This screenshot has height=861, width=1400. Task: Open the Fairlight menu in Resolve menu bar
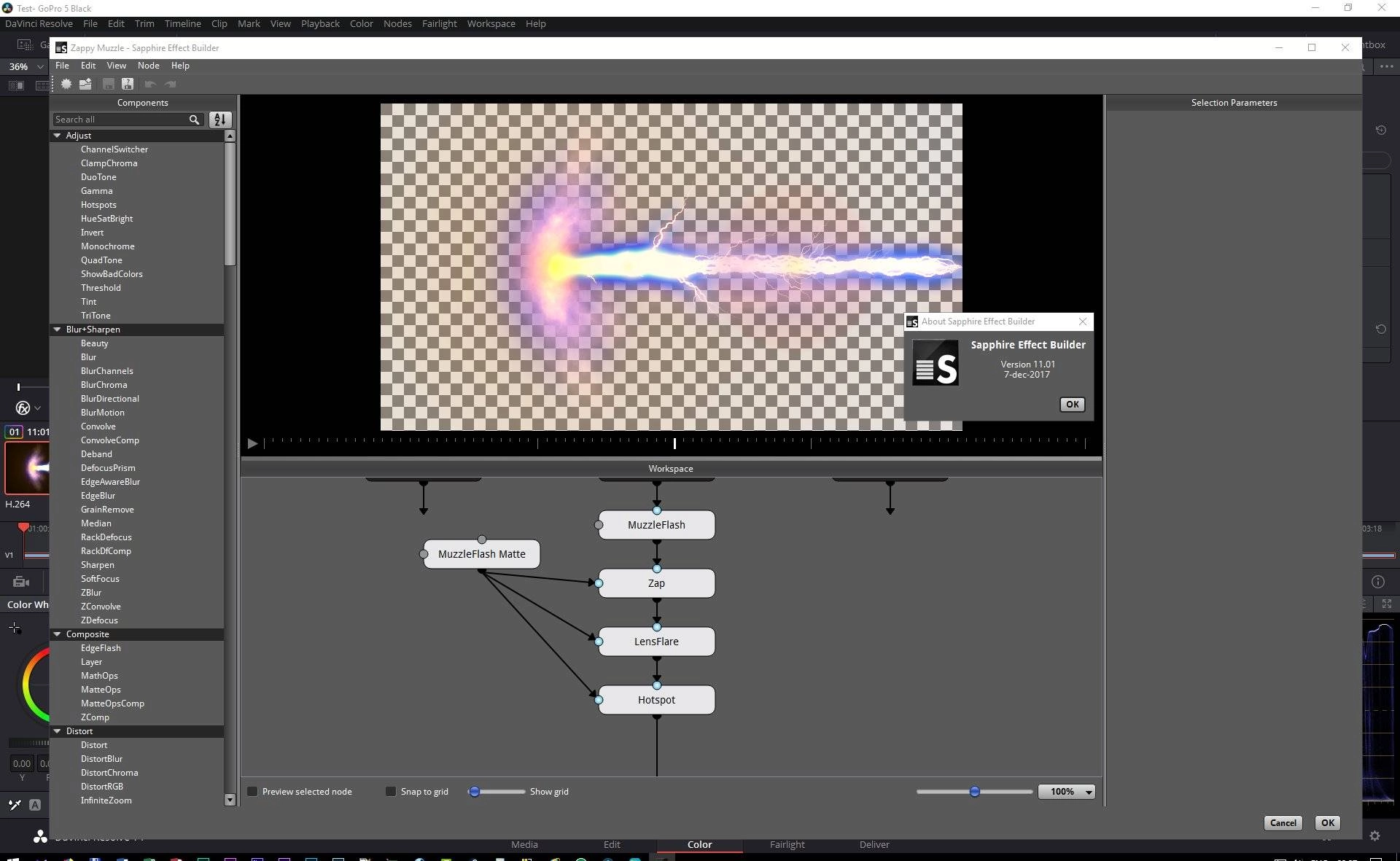pyautogui.click(x=439, y=23)
